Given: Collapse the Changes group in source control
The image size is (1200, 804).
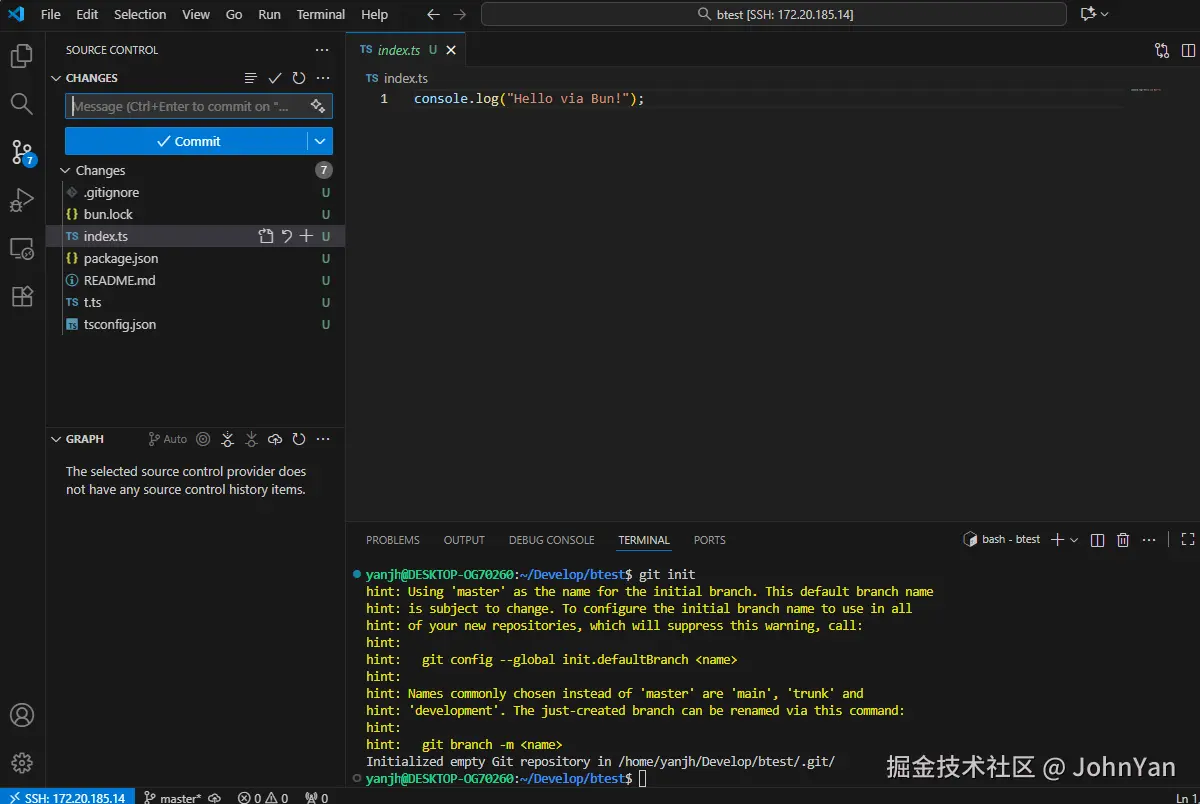Looking at the screenshot, I should [x=66, y=171].
